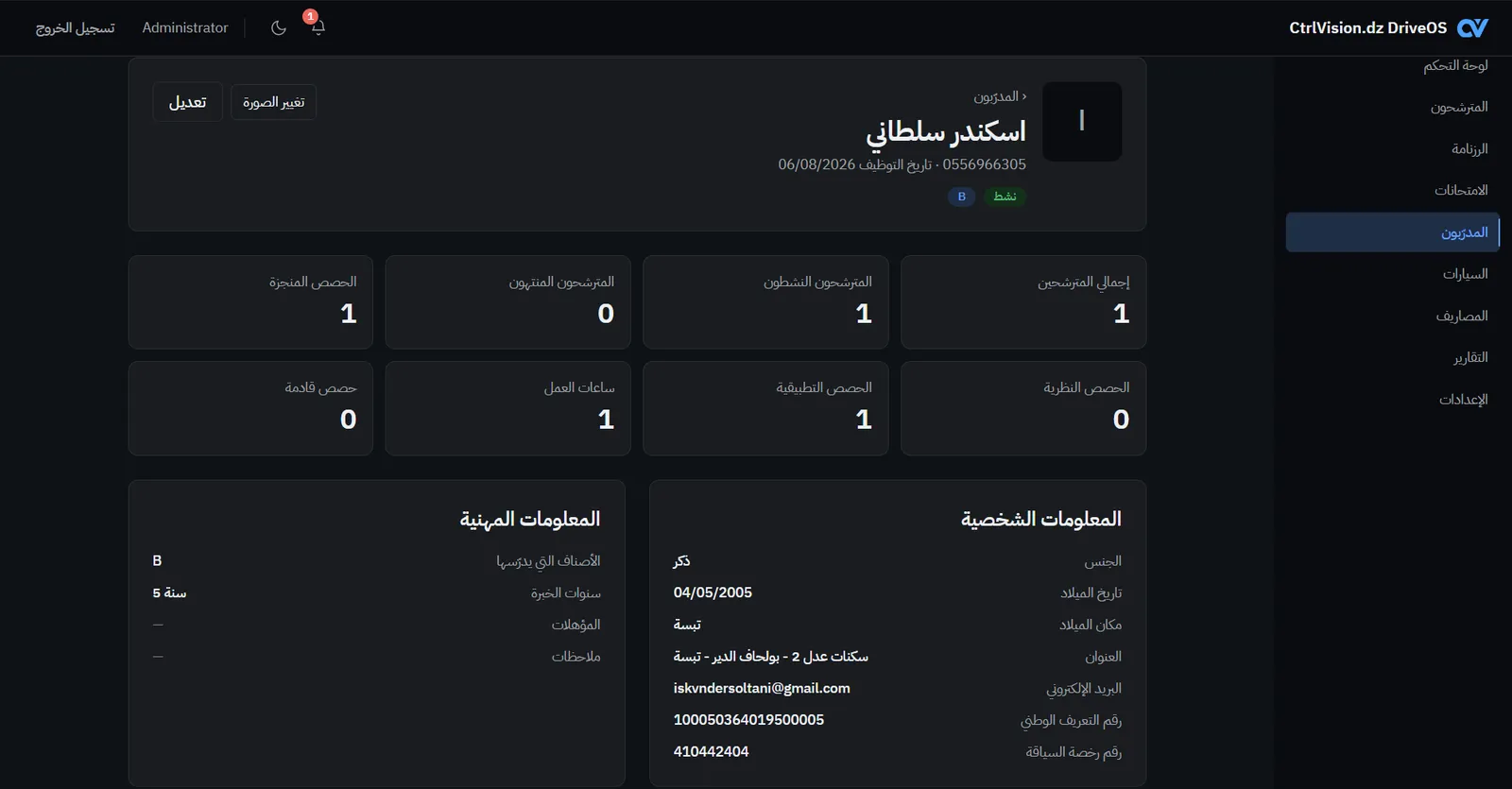This screenshot has width=1512, height=789.
Task: Click the green نشط status badge
Action: [x=1005, y=197]
